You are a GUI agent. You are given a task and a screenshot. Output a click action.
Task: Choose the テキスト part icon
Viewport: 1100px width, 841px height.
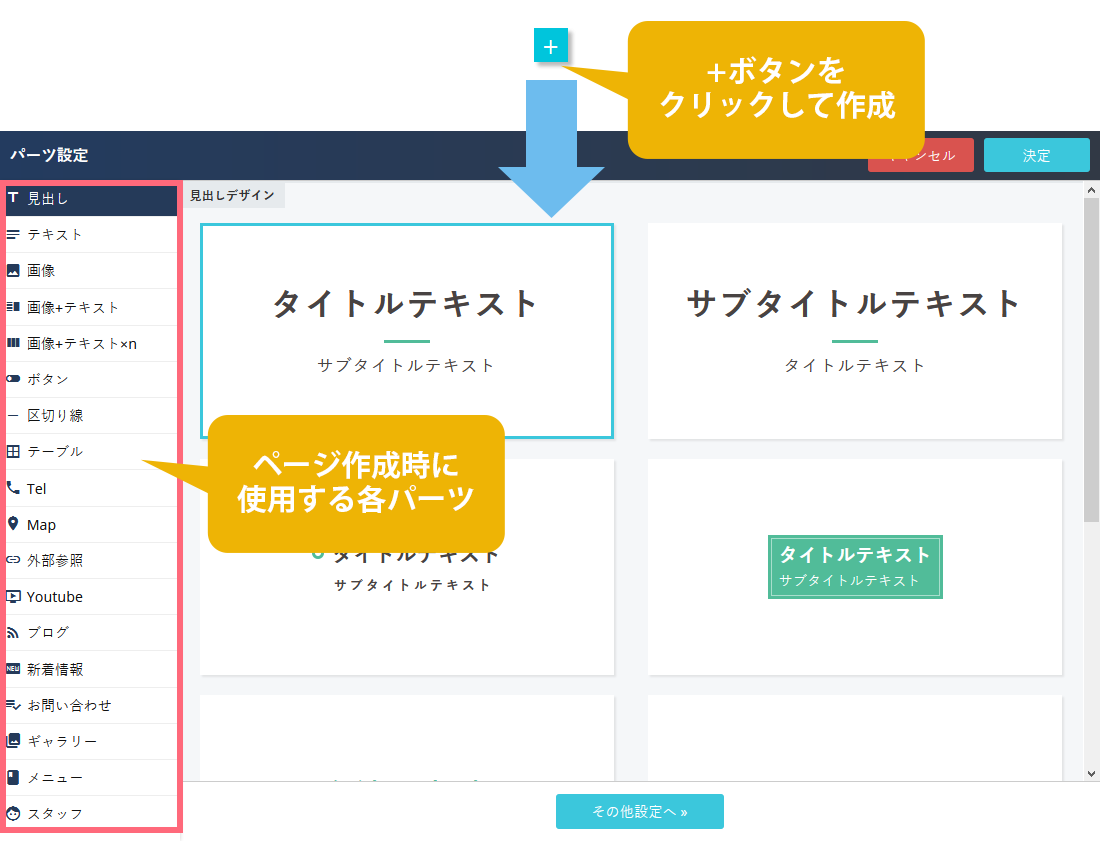tap(13, 235)
